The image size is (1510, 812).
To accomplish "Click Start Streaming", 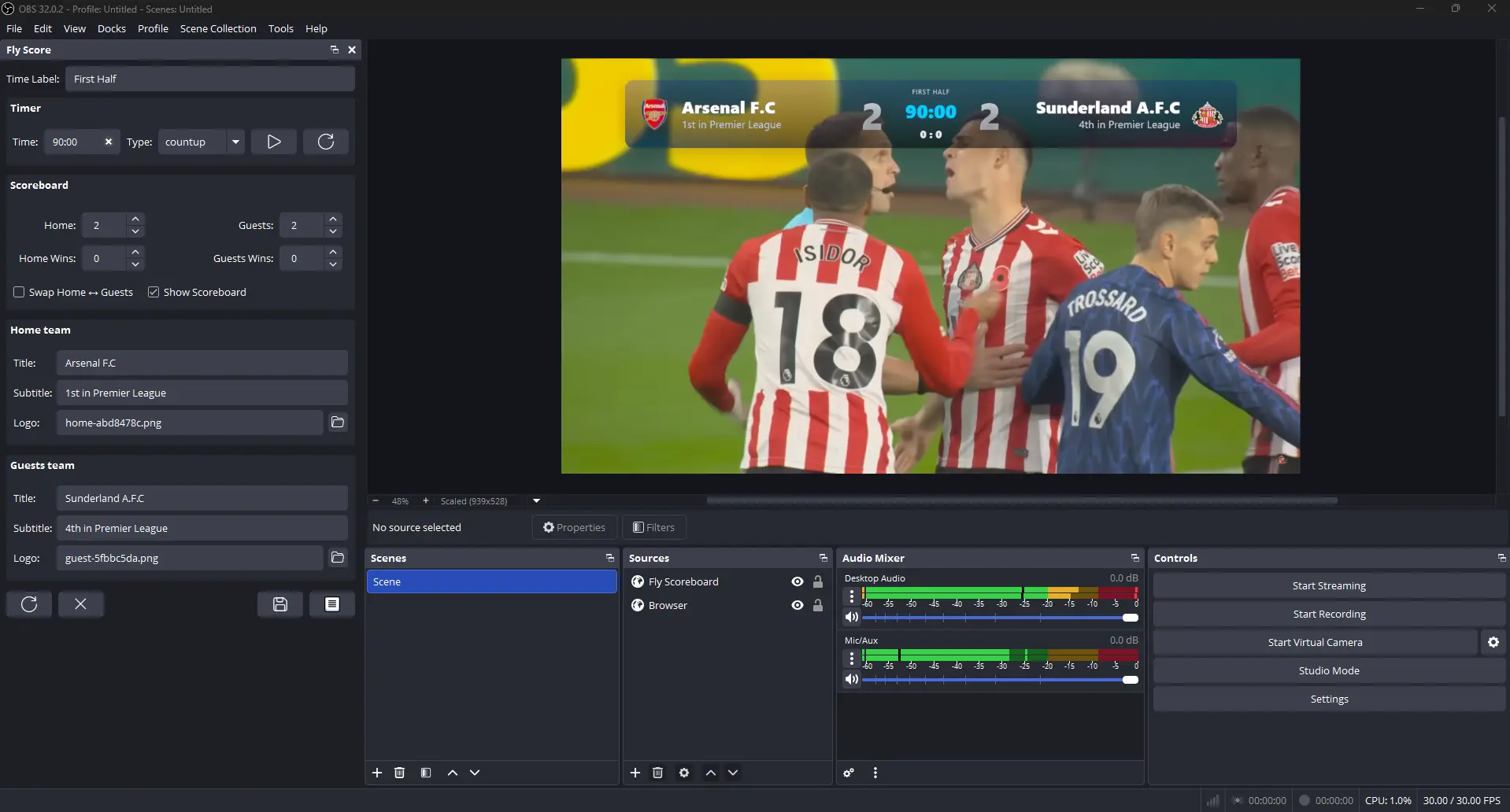I will [1328, 585].
